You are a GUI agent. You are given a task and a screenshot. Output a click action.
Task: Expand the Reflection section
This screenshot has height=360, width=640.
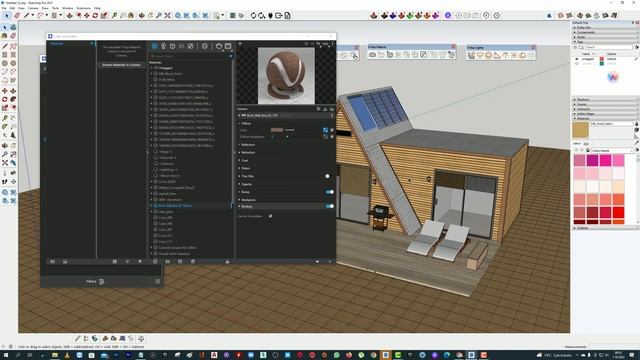point(247,144)
